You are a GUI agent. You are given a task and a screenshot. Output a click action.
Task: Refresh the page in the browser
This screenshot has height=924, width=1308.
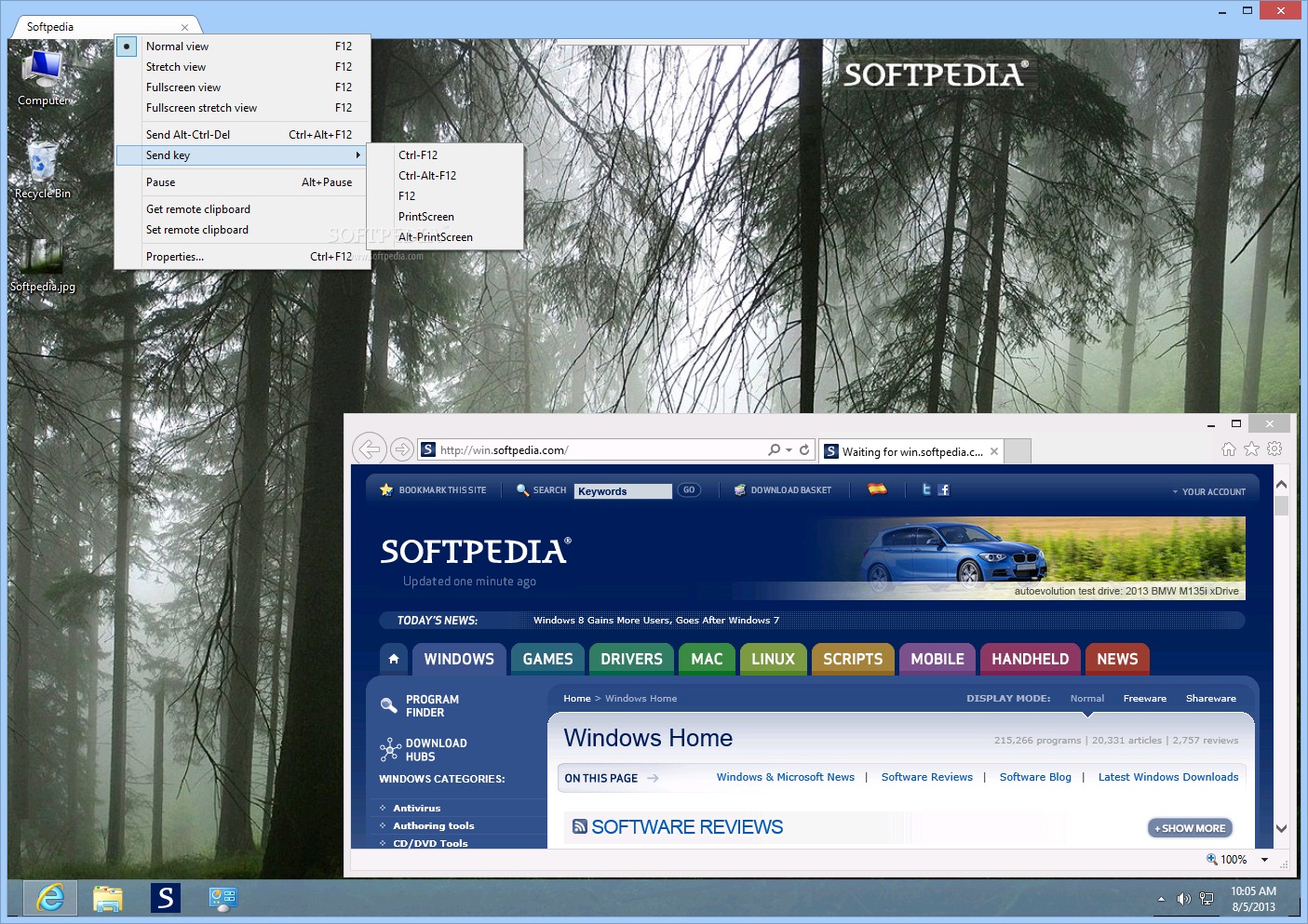coord(804,449)
